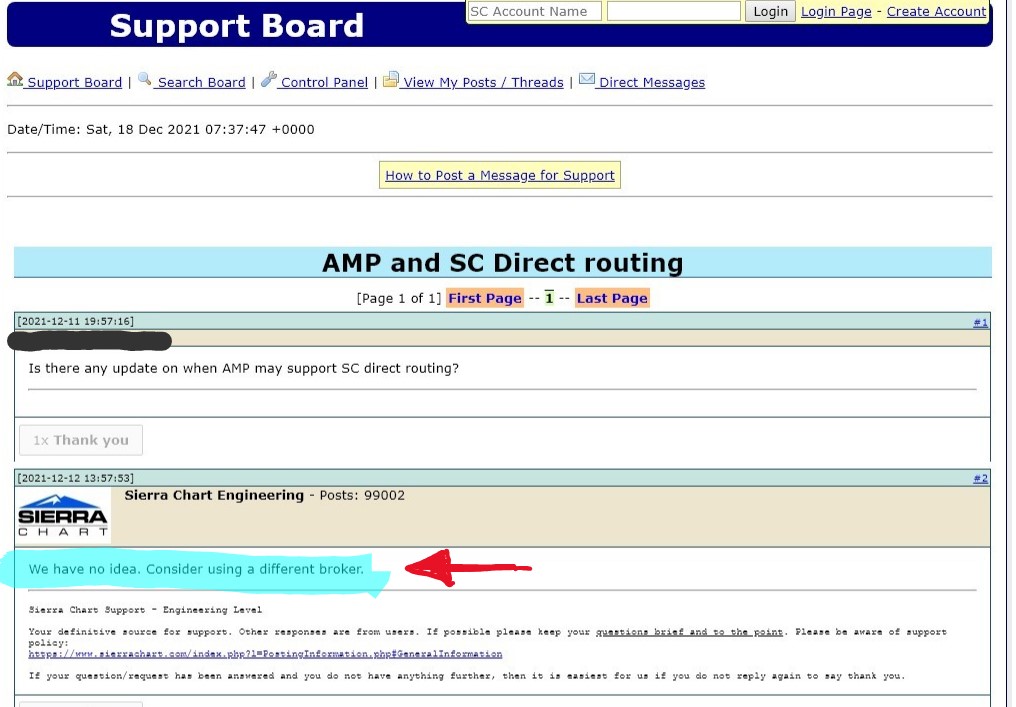Select page number 1
Image resolution: width=1016 pixels, height=707 pixels.
point(549,297)
